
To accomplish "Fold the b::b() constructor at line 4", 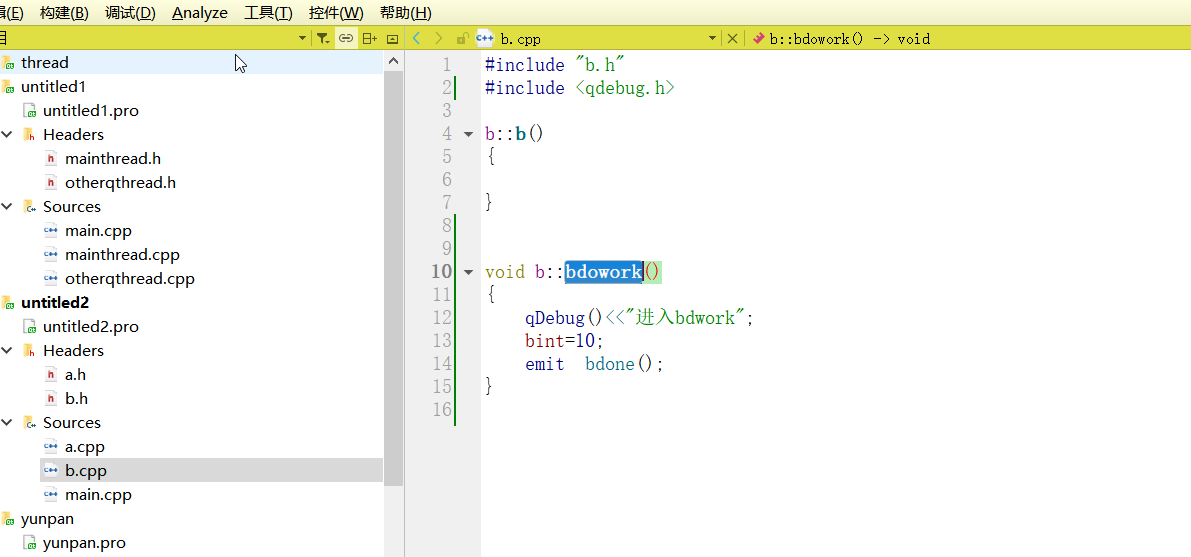I will 468,135.
